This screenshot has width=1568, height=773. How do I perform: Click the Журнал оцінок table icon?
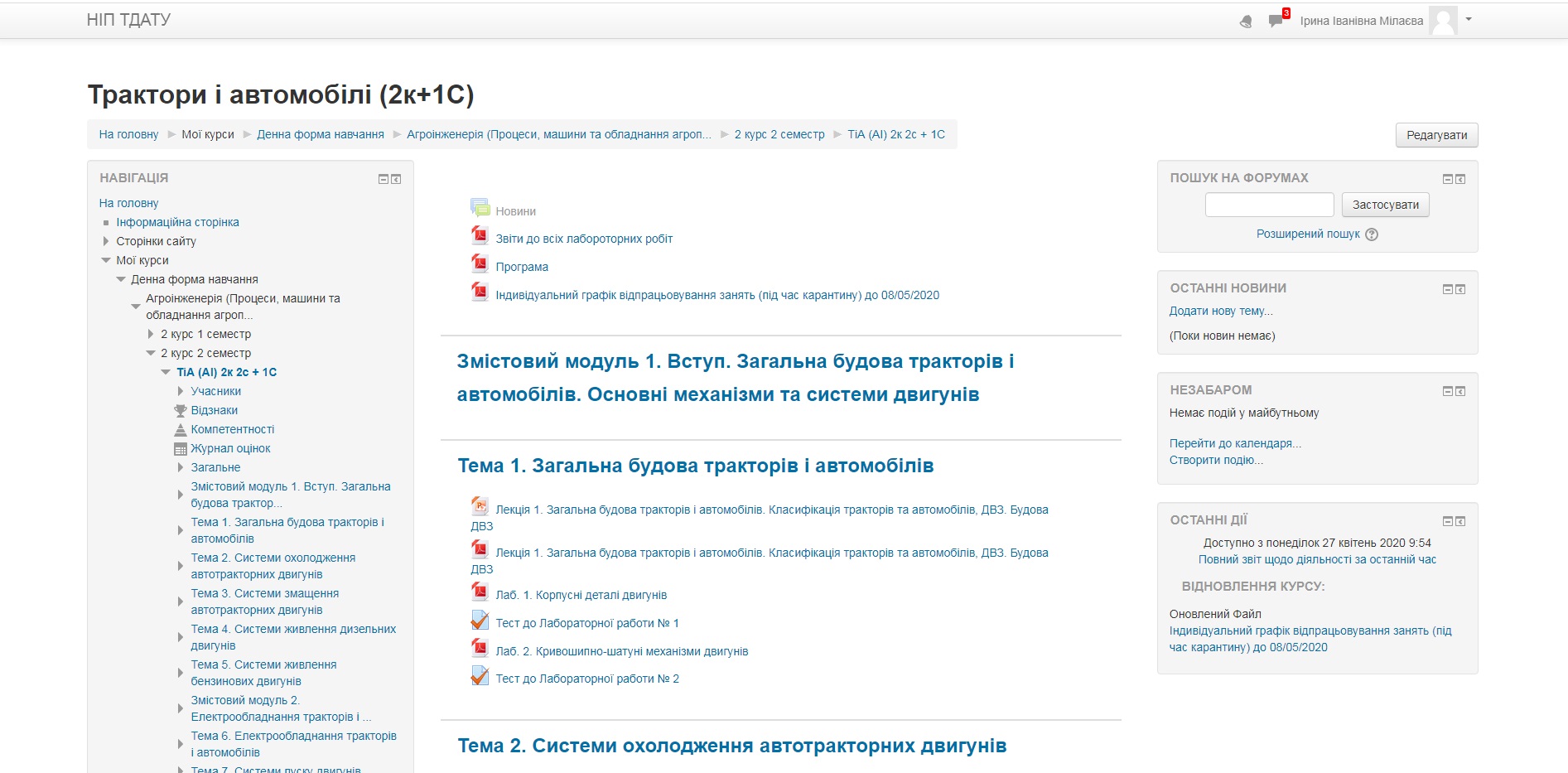(180, 449)
